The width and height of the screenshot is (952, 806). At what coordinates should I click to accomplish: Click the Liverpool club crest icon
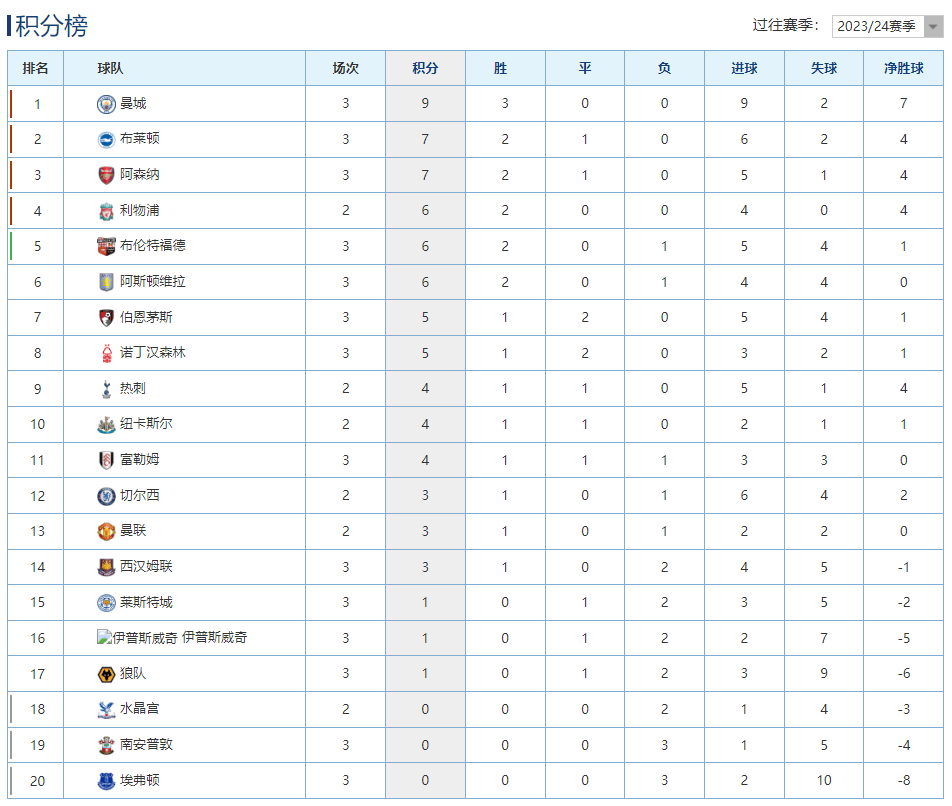(x=106, y=211)
